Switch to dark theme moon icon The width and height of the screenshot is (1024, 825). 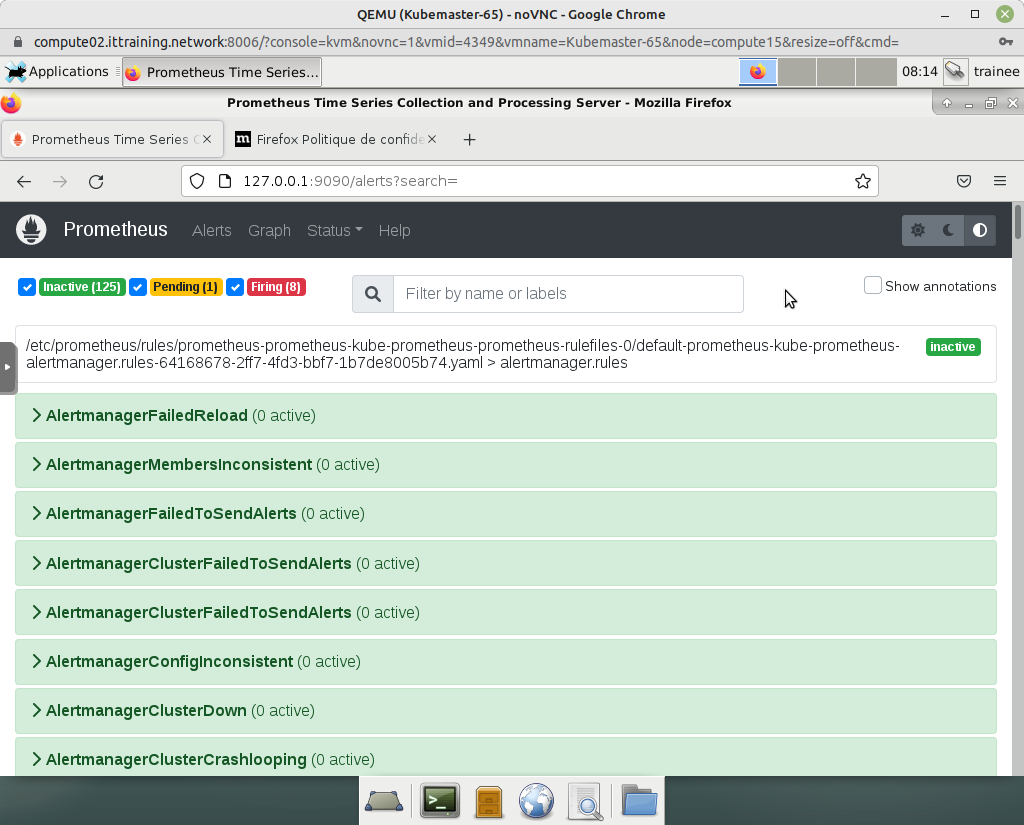(949, 230)
